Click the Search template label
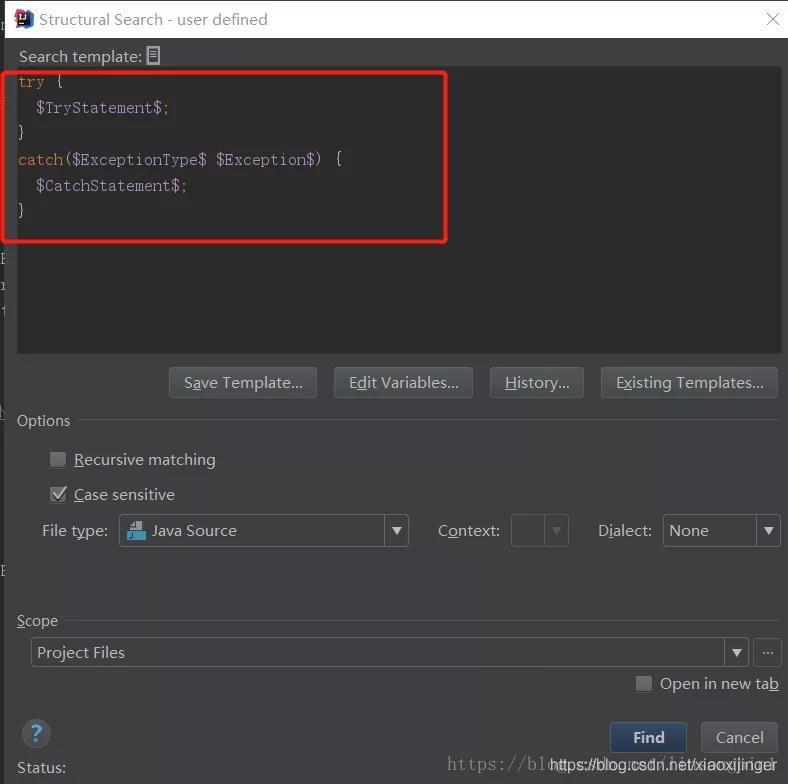788x784 pixels. point(80,56)
